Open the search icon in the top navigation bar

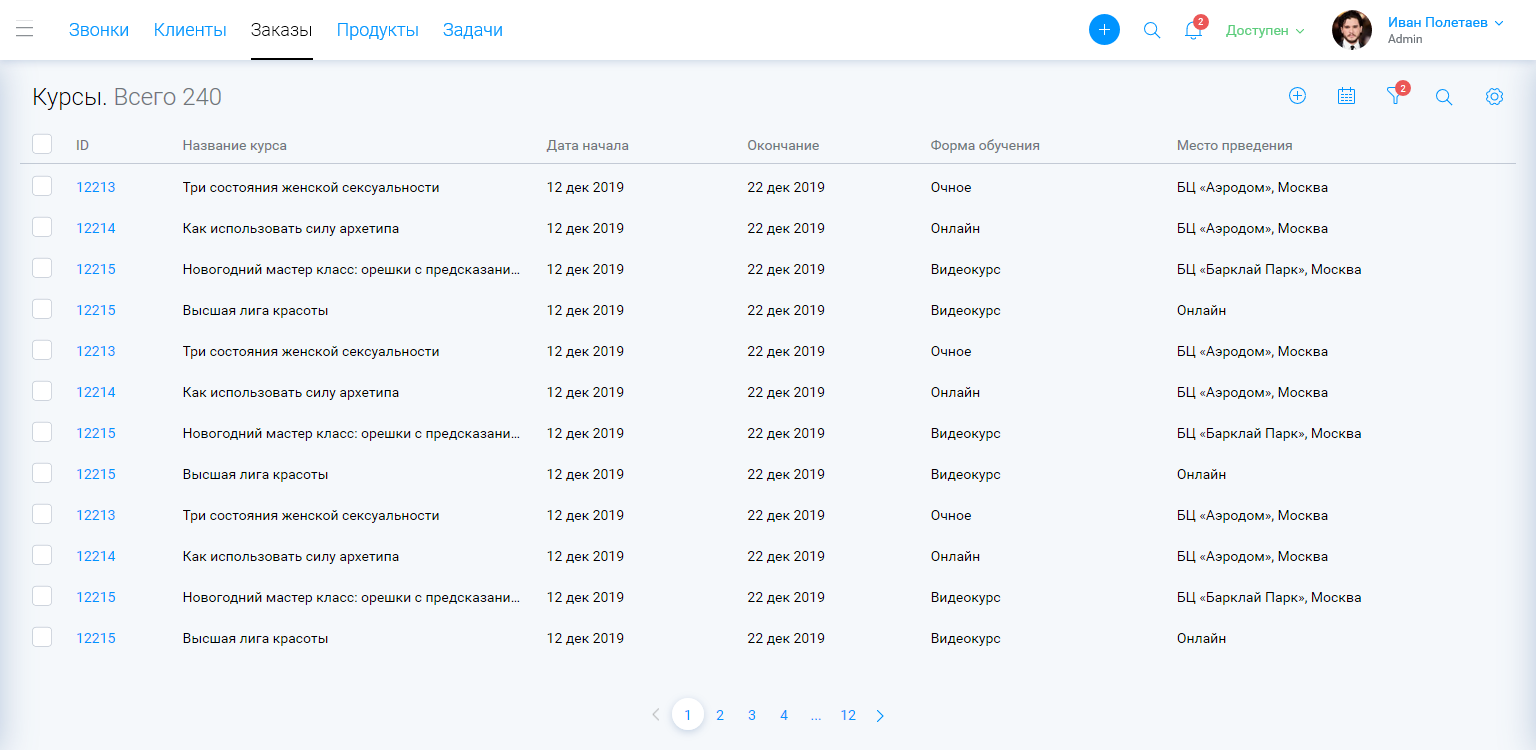pos(1152,30)
